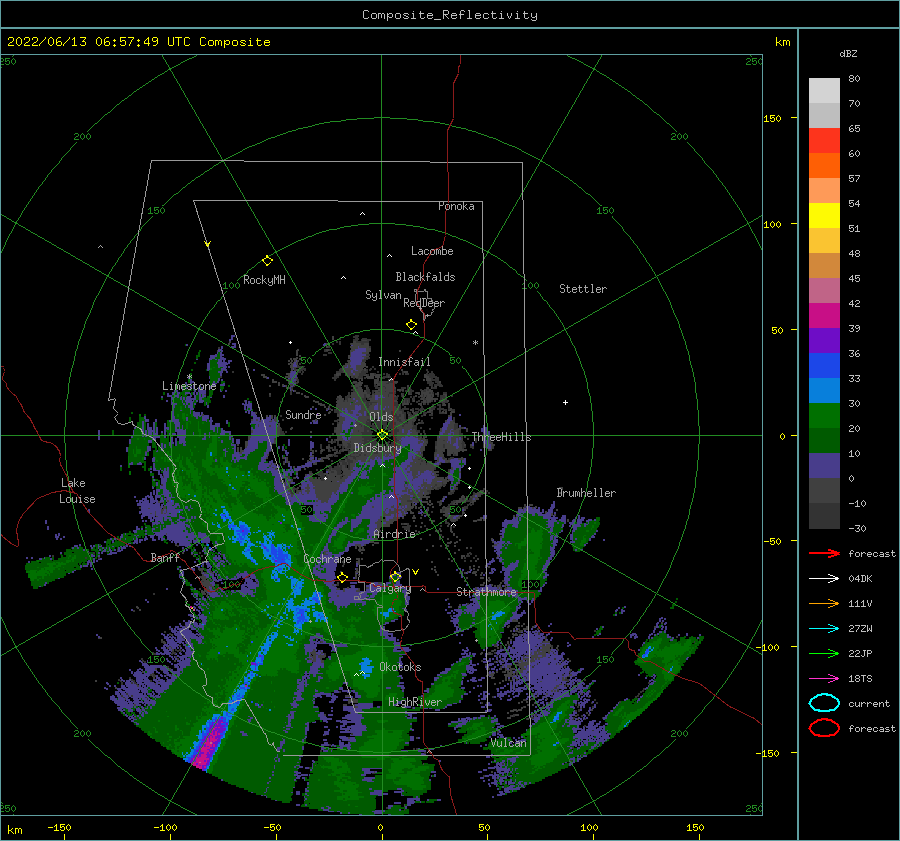Click the dBZ legend heading

[848, 53]
